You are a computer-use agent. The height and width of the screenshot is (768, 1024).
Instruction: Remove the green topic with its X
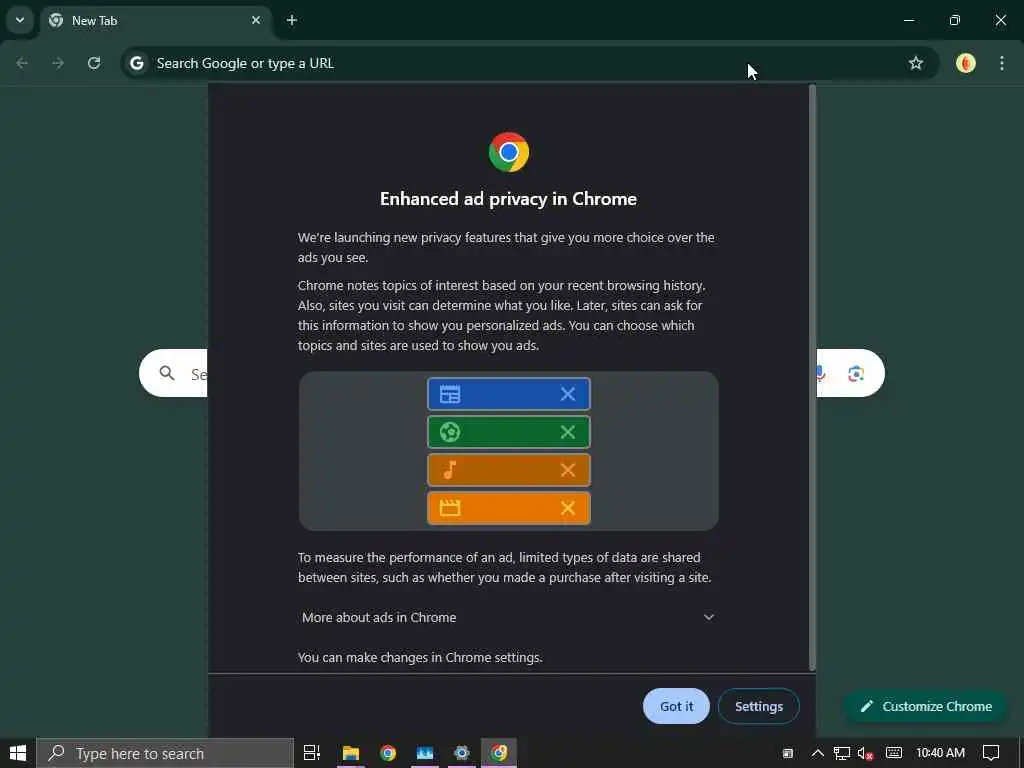(568, 432)
